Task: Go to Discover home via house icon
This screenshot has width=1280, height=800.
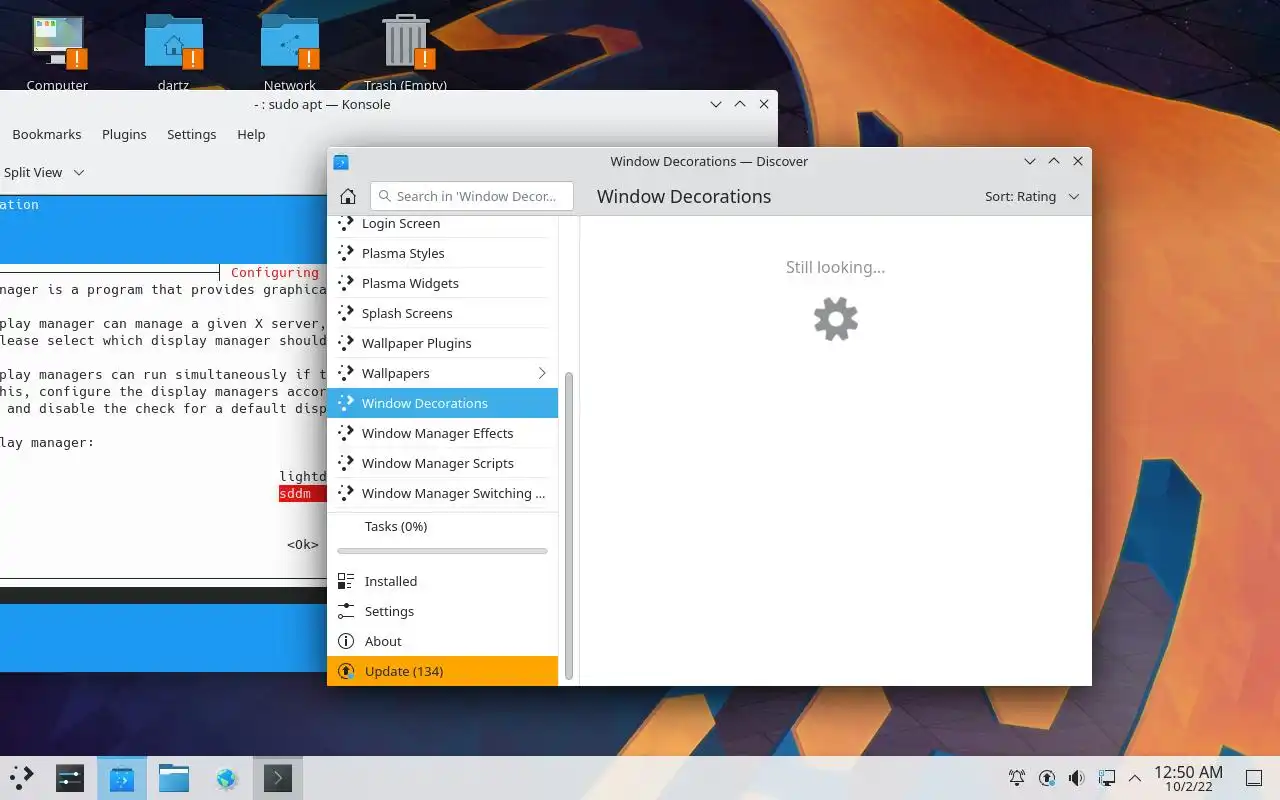Action: point(348,196)
